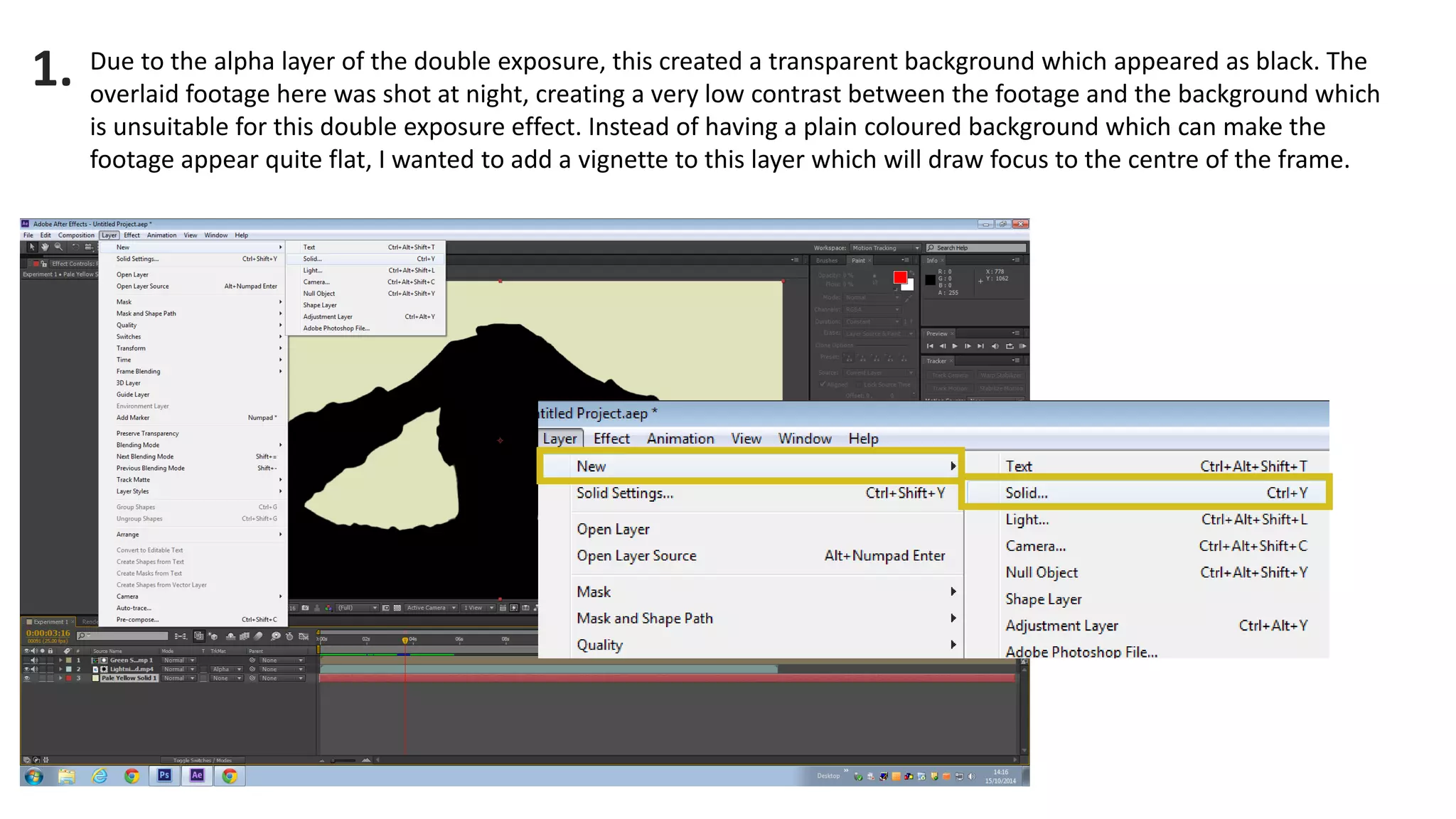Mute audio in the Preview panel
1456x819 pixels.
point(995,346)
